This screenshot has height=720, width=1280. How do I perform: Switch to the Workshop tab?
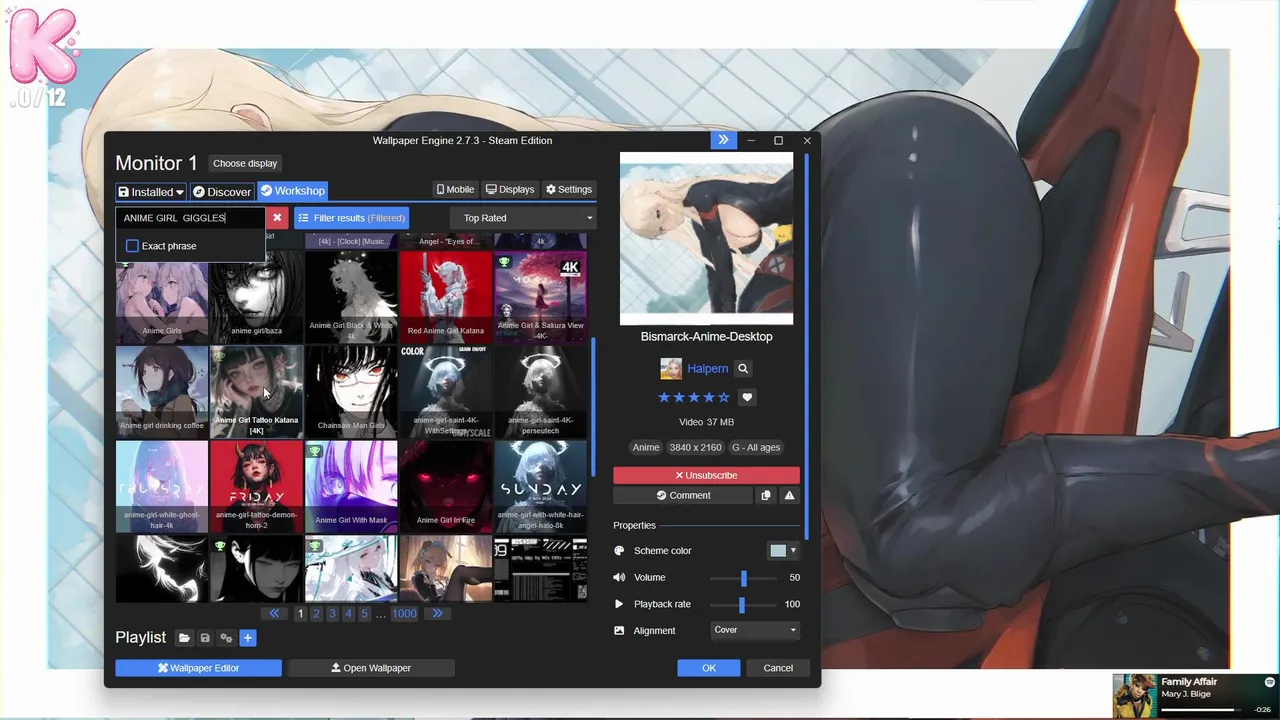point(292,191)
